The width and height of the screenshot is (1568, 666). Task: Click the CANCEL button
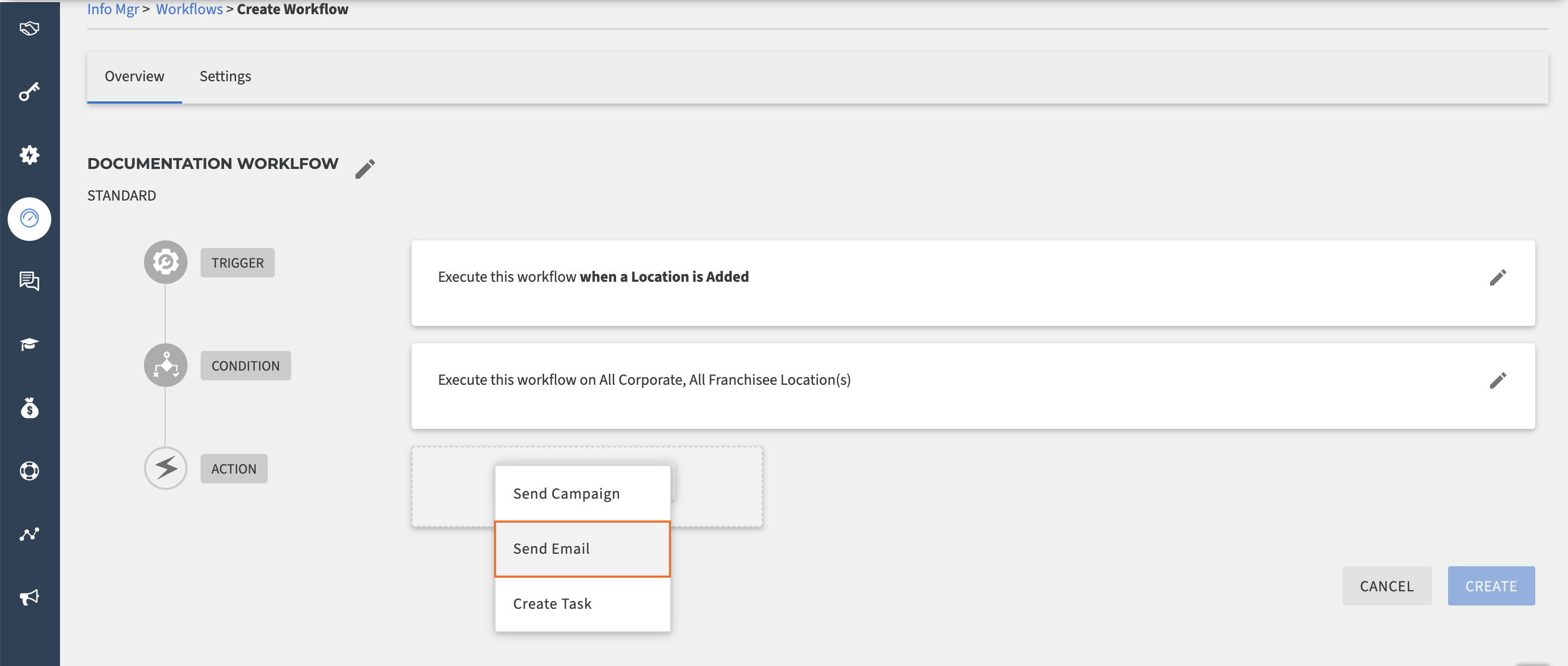pyautogui.click(x=1386, y=586)
